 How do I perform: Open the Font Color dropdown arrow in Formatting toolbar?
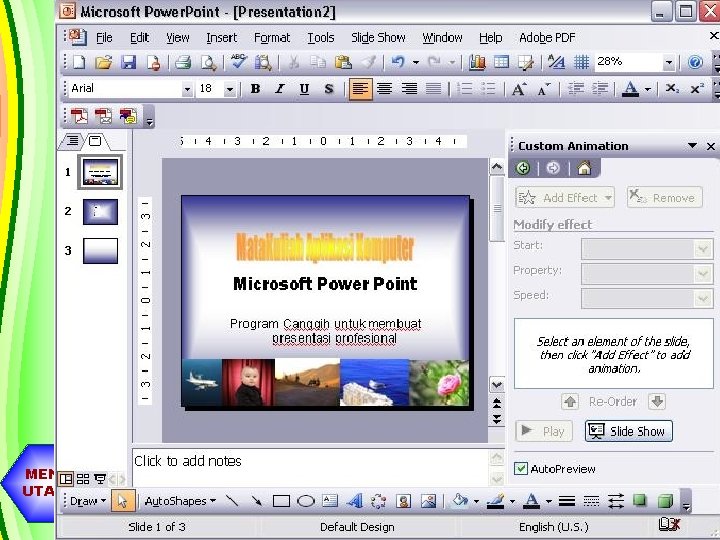(x=648, y=89)
